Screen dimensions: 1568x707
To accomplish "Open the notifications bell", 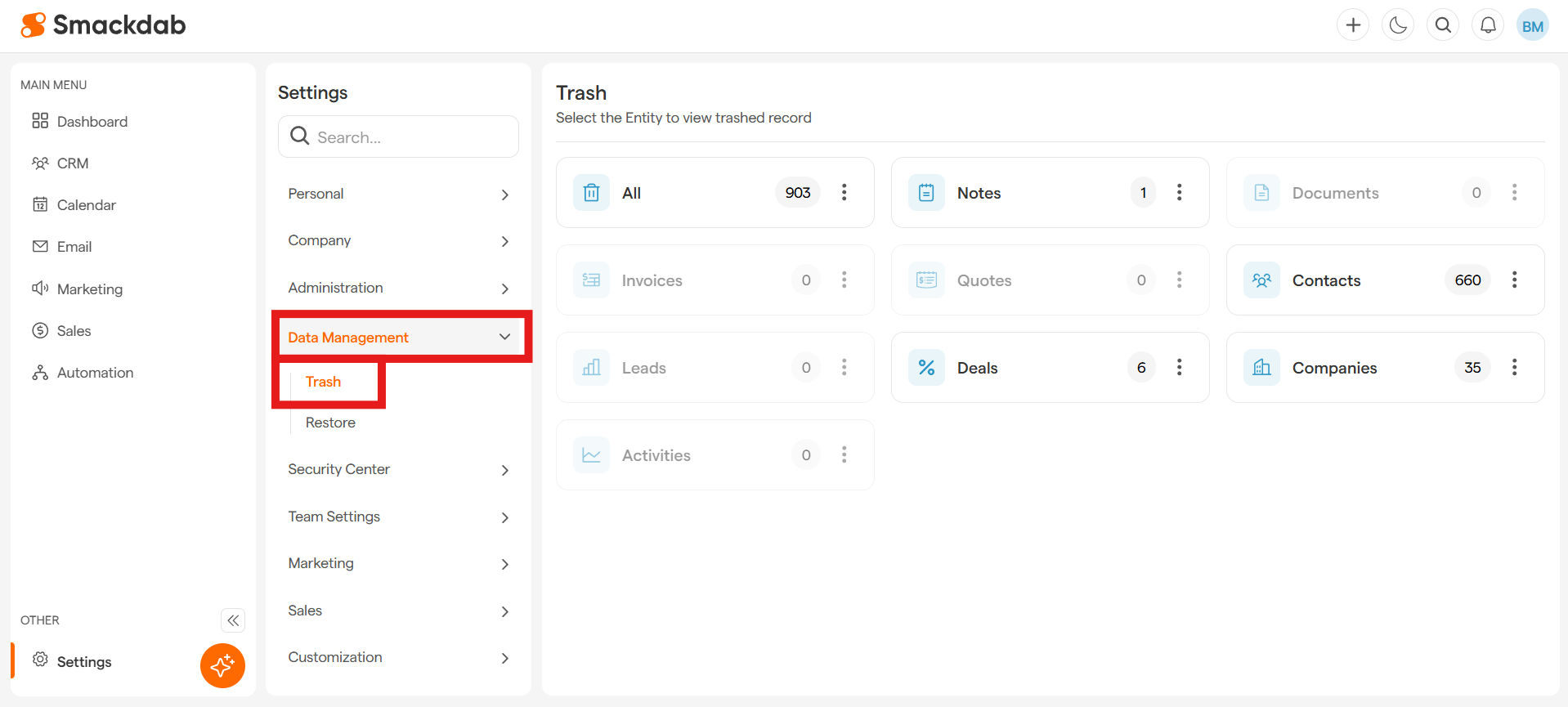I will coord(1488,25).
